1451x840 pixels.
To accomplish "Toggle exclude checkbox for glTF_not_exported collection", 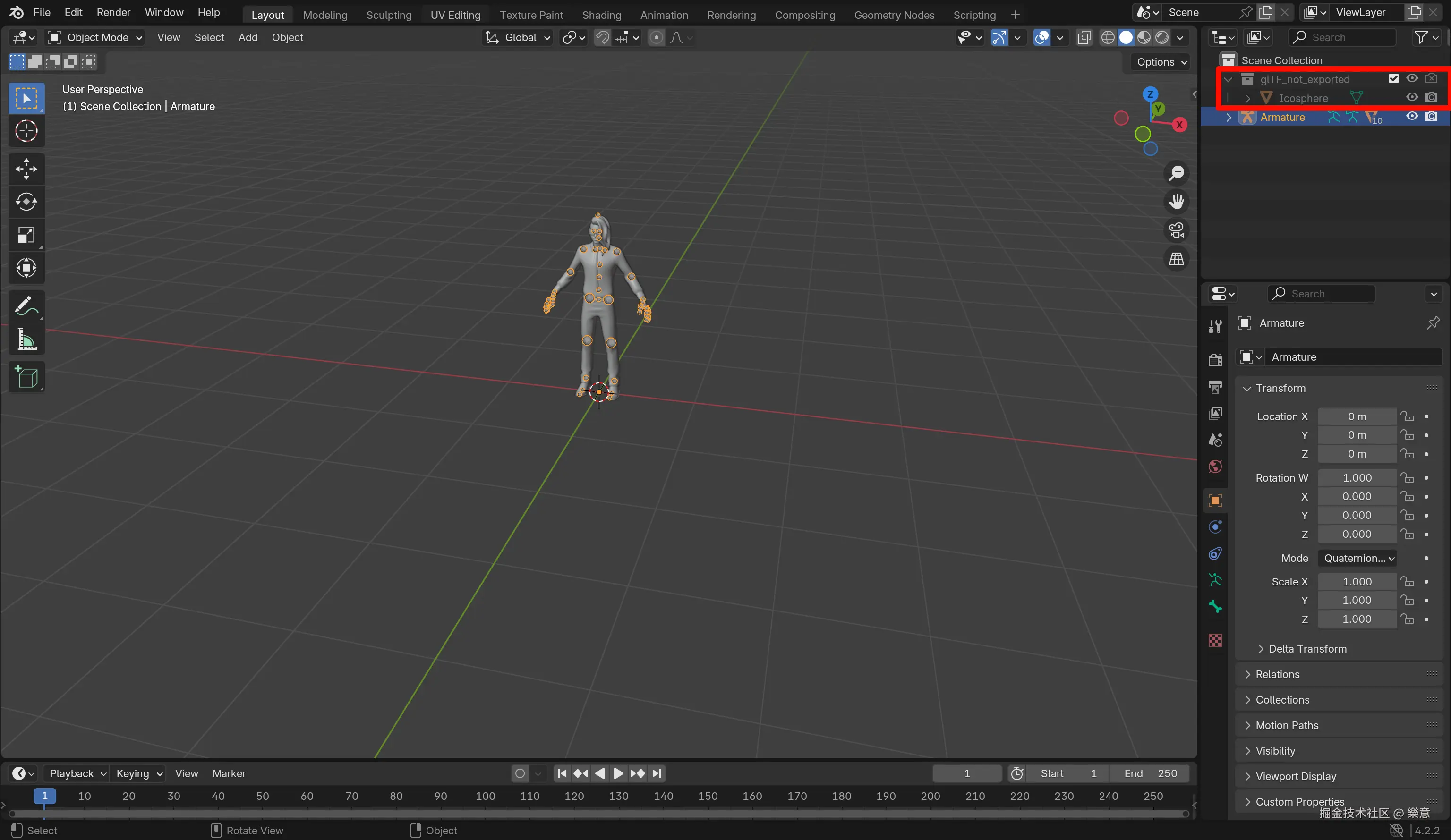I will [1393, 79].
